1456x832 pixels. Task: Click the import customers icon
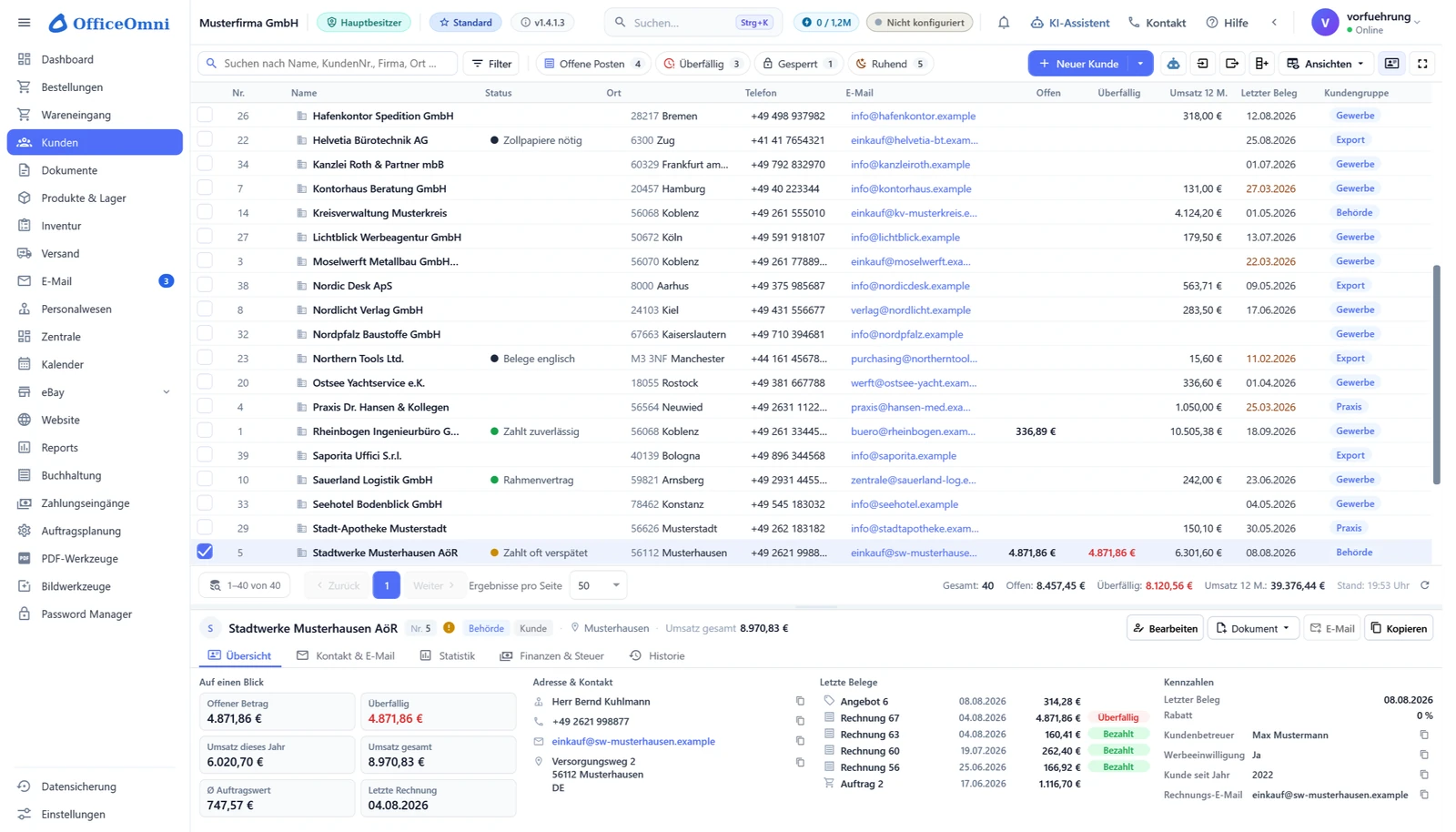(x=1203, y=64)
